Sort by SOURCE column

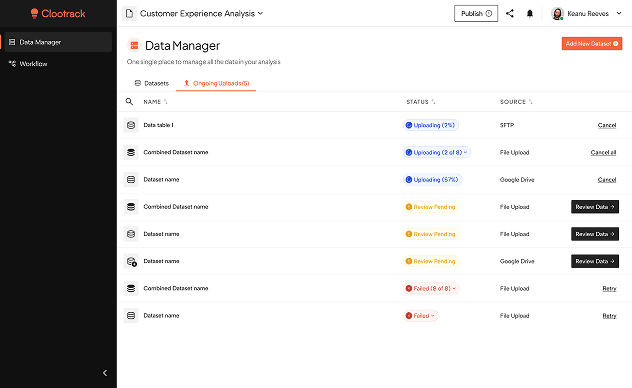point(516,102)
